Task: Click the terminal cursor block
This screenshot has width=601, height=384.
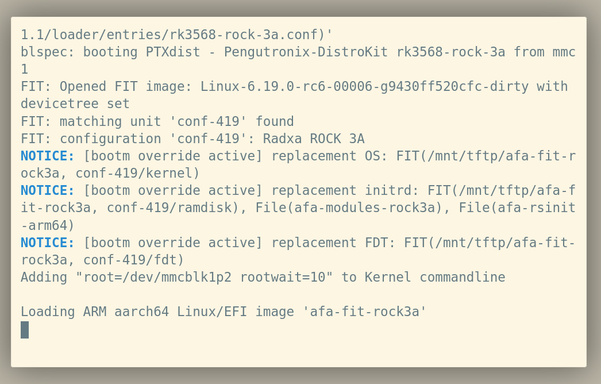Action: [25, 330]
